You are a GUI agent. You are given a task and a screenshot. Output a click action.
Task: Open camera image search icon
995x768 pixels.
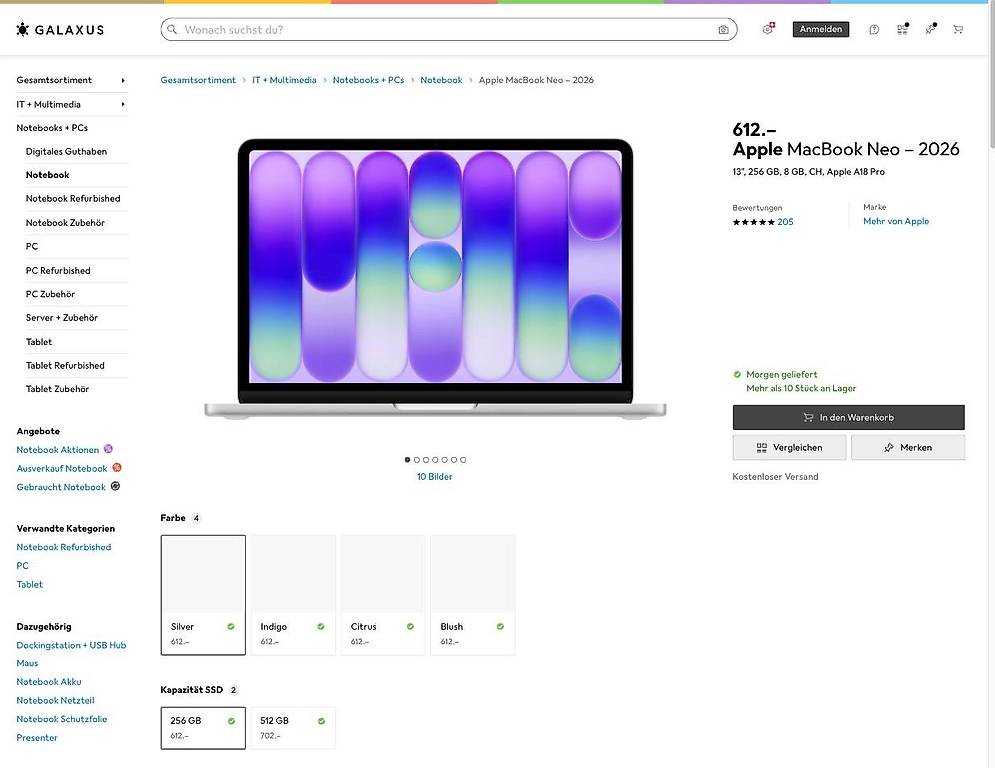point(723,29)
